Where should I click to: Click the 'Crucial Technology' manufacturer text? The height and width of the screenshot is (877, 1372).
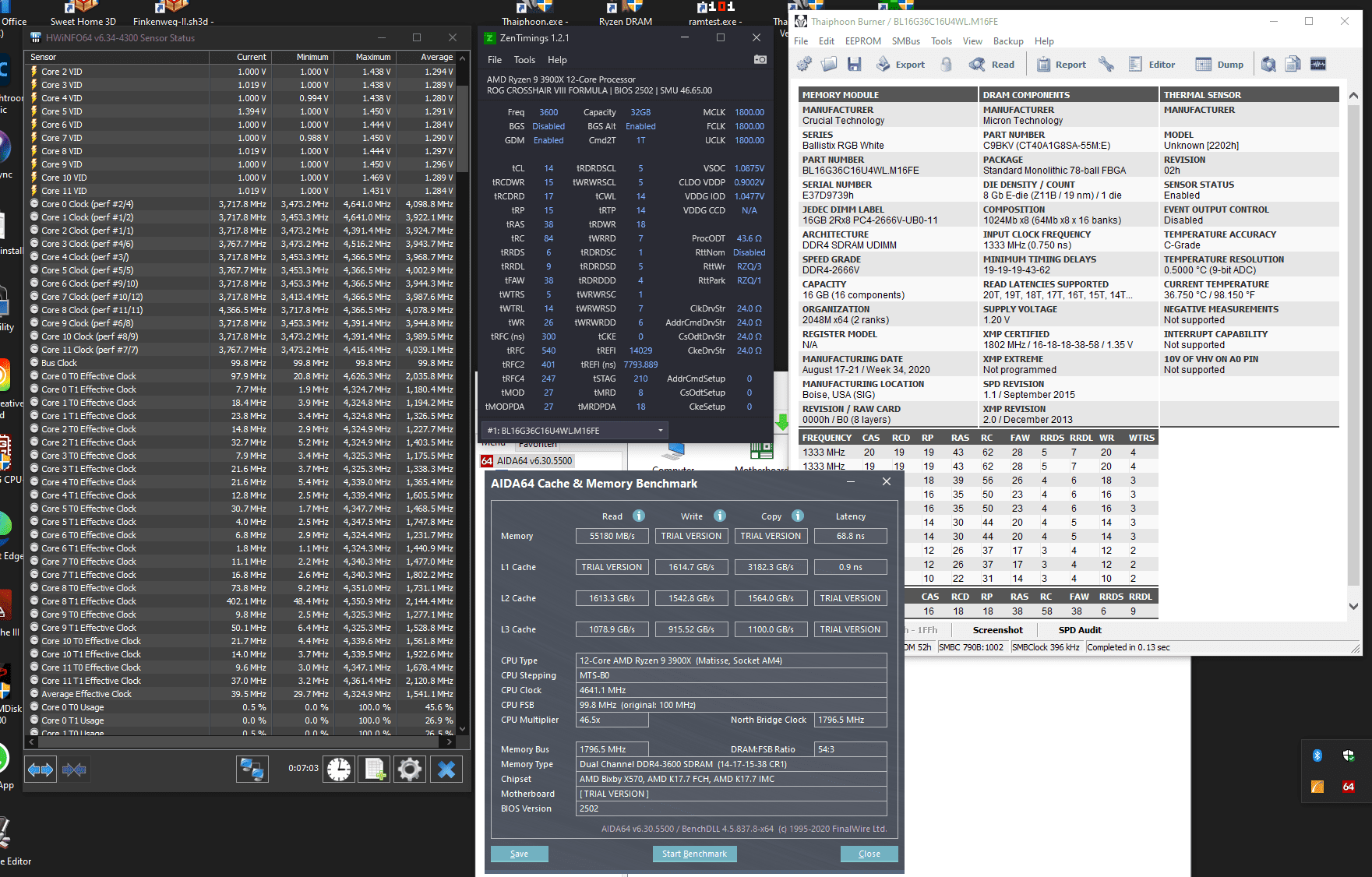[x=843, y=121]
